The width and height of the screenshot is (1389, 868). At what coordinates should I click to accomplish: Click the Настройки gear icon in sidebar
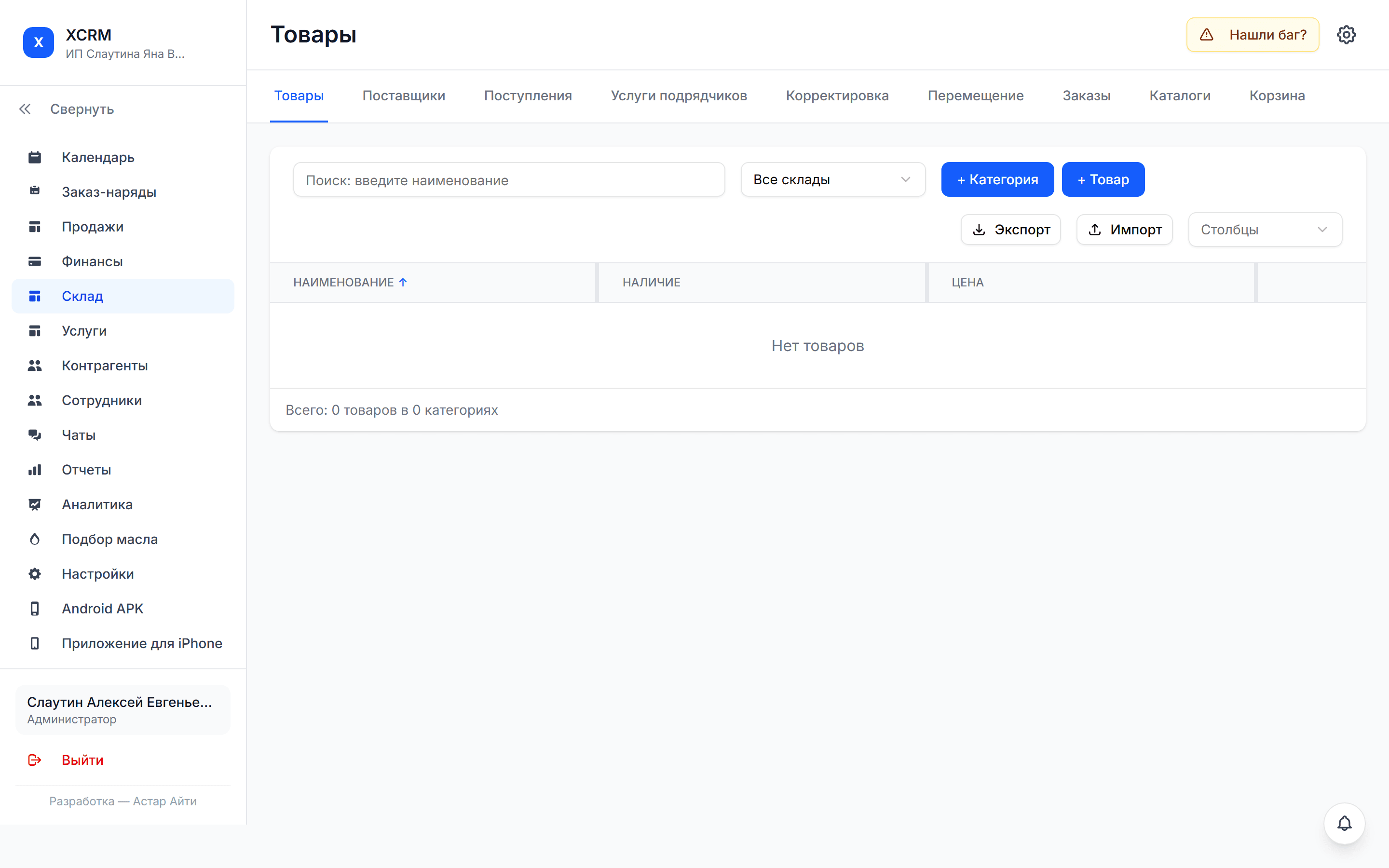pyautogui.click(x=34, y=574)
